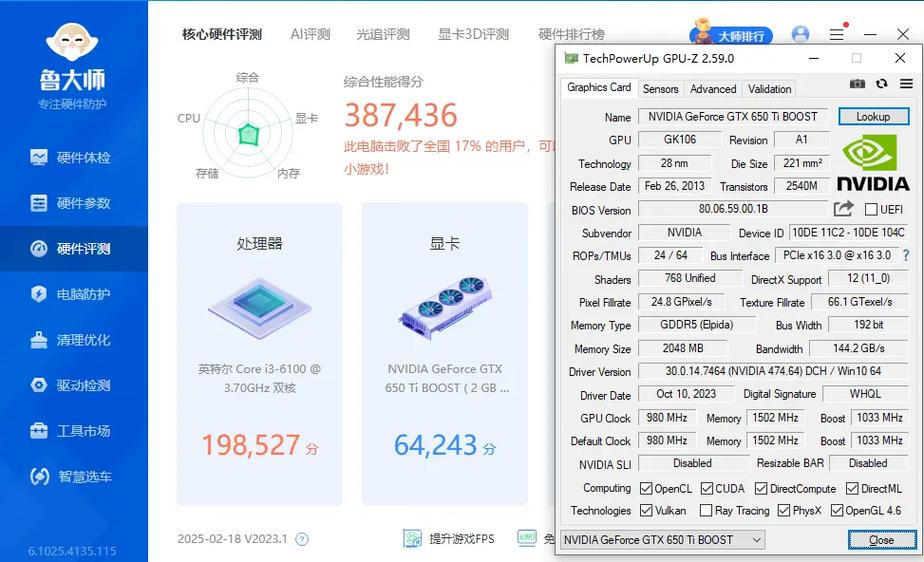Switch to the Sensors tab

(660, 89)
